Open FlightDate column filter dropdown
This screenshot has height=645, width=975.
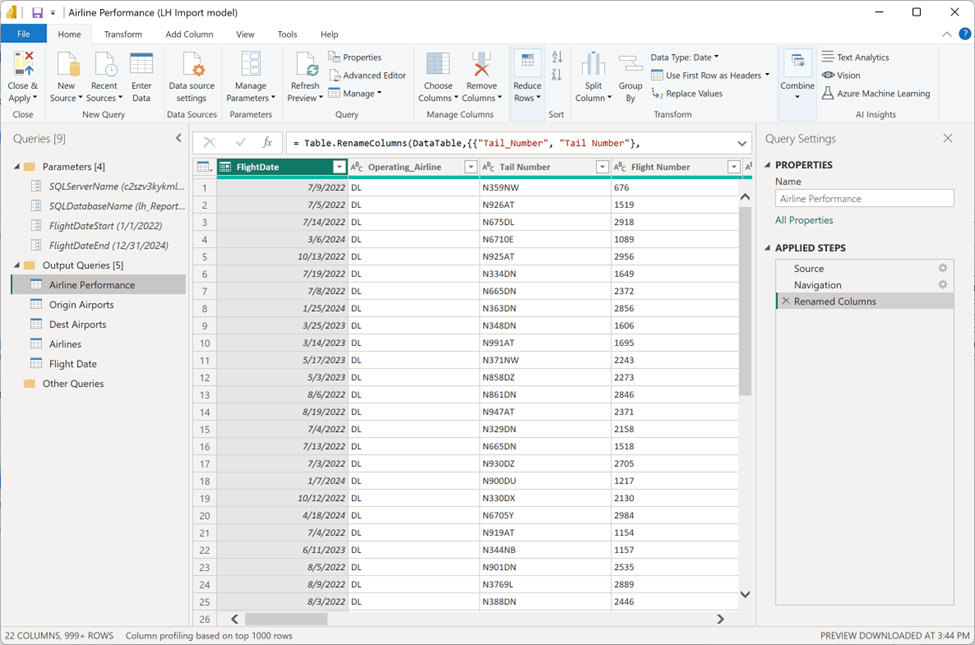tap(339, 167)
